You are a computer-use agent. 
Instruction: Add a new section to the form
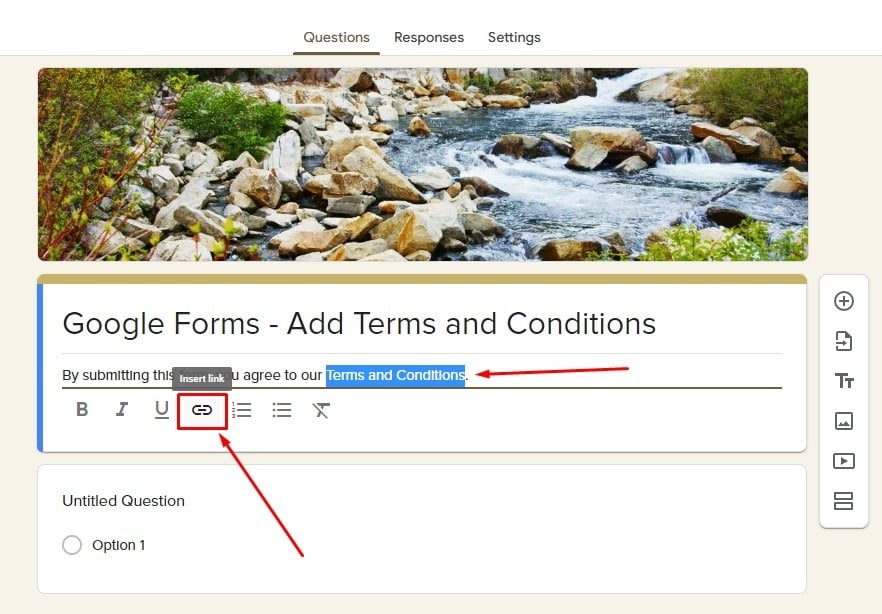pos(844,501)
